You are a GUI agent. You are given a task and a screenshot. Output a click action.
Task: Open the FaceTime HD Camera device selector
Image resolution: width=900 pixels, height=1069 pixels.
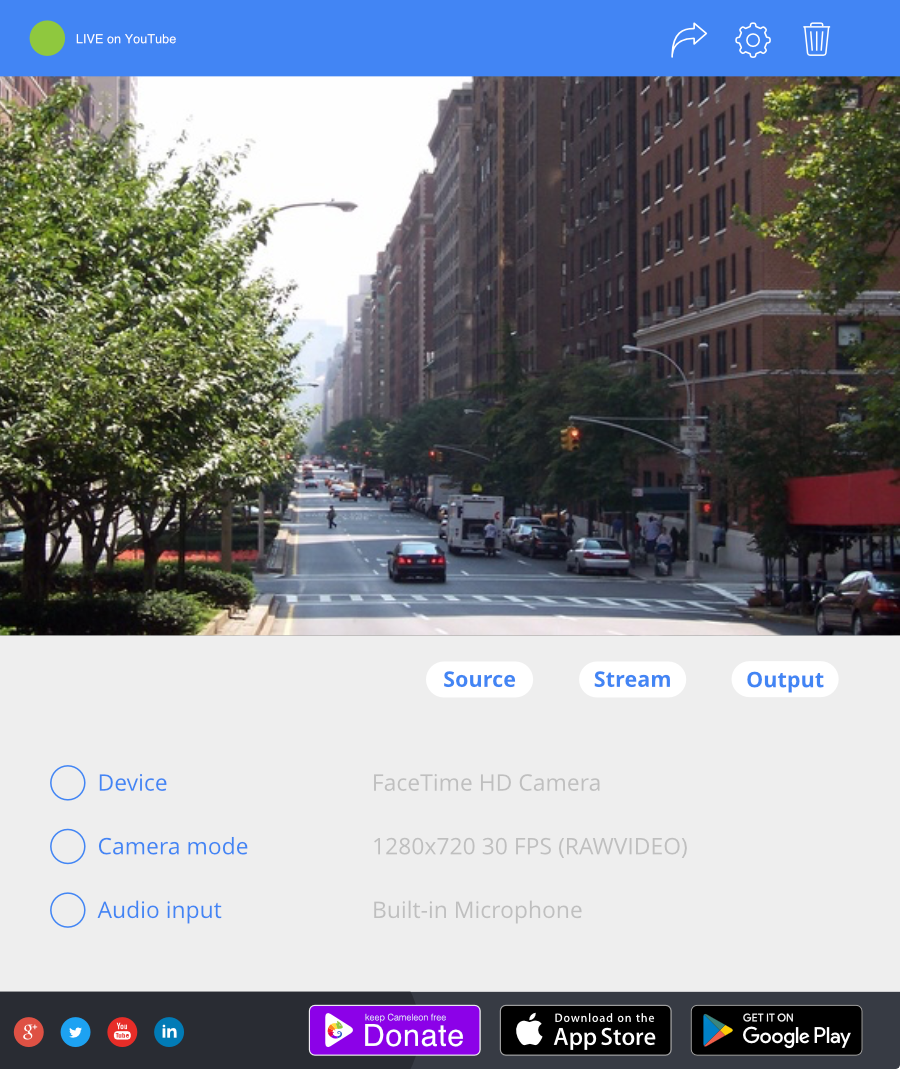pos(486,783)
